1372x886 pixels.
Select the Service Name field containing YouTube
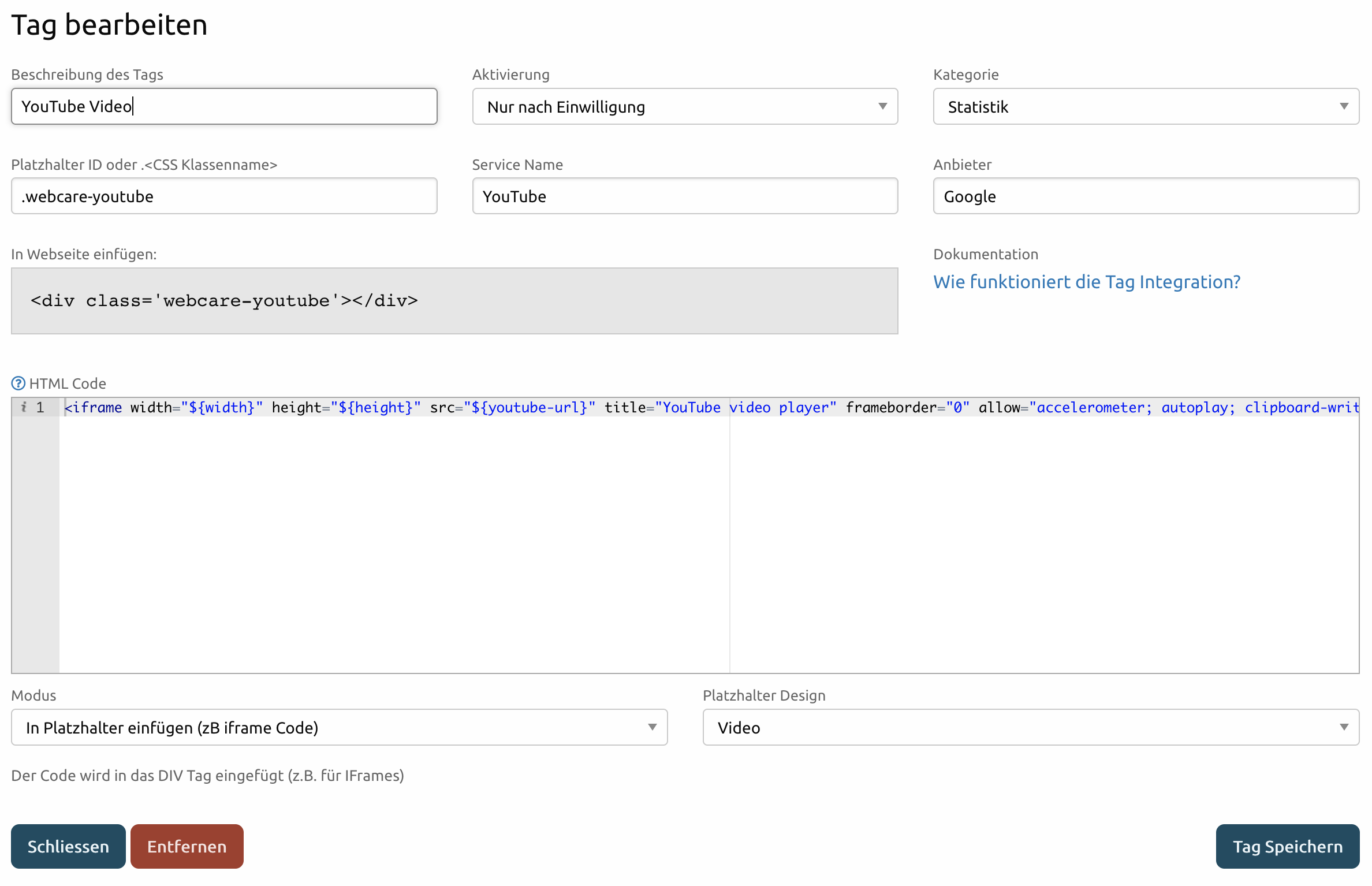685,196
